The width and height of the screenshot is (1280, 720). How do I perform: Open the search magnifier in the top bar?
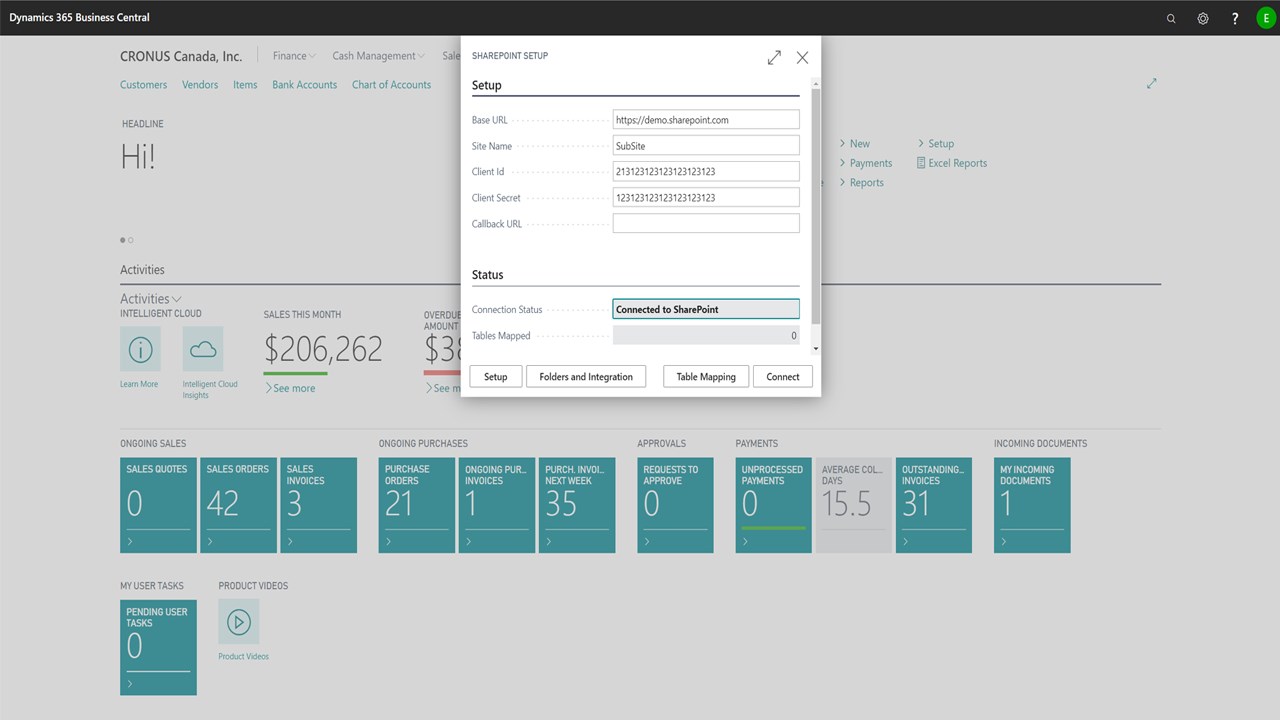click(1171, 18)
